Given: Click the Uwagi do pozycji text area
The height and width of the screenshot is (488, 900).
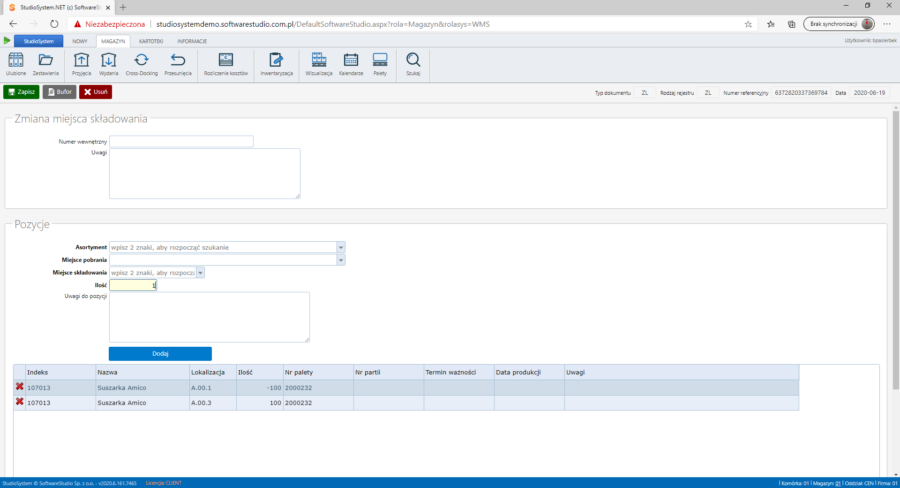Looking at the screenshot, I should (x=210, y=317).
